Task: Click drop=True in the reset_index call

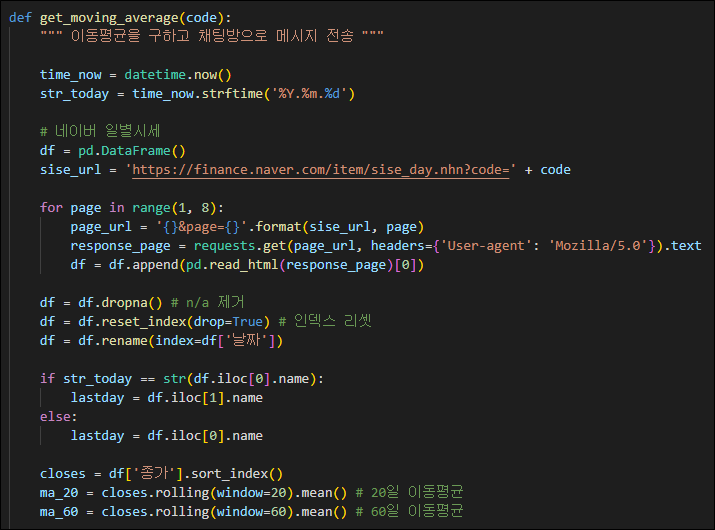Action: (228, 322)
